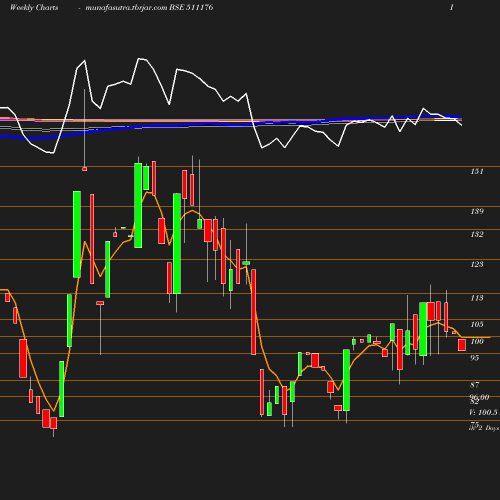This screenshot has height=500, width=500.
Task: Click the "Days" label at bottom right
Action: [x=492, y=428]
